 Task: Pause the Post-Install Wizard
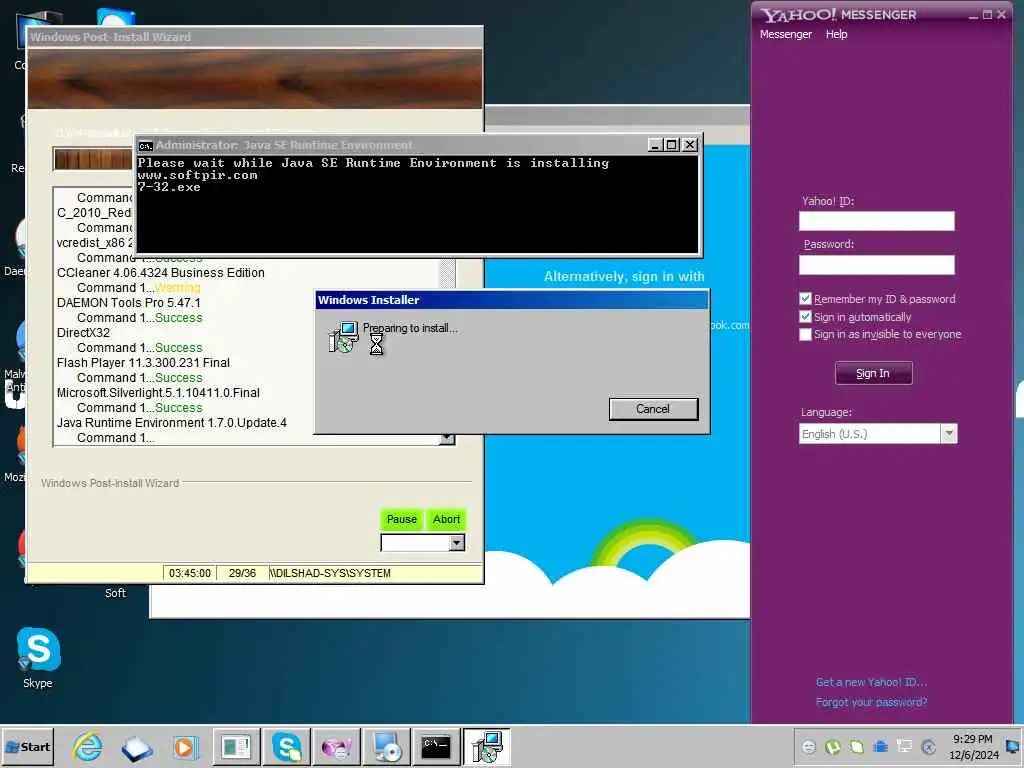402,519
